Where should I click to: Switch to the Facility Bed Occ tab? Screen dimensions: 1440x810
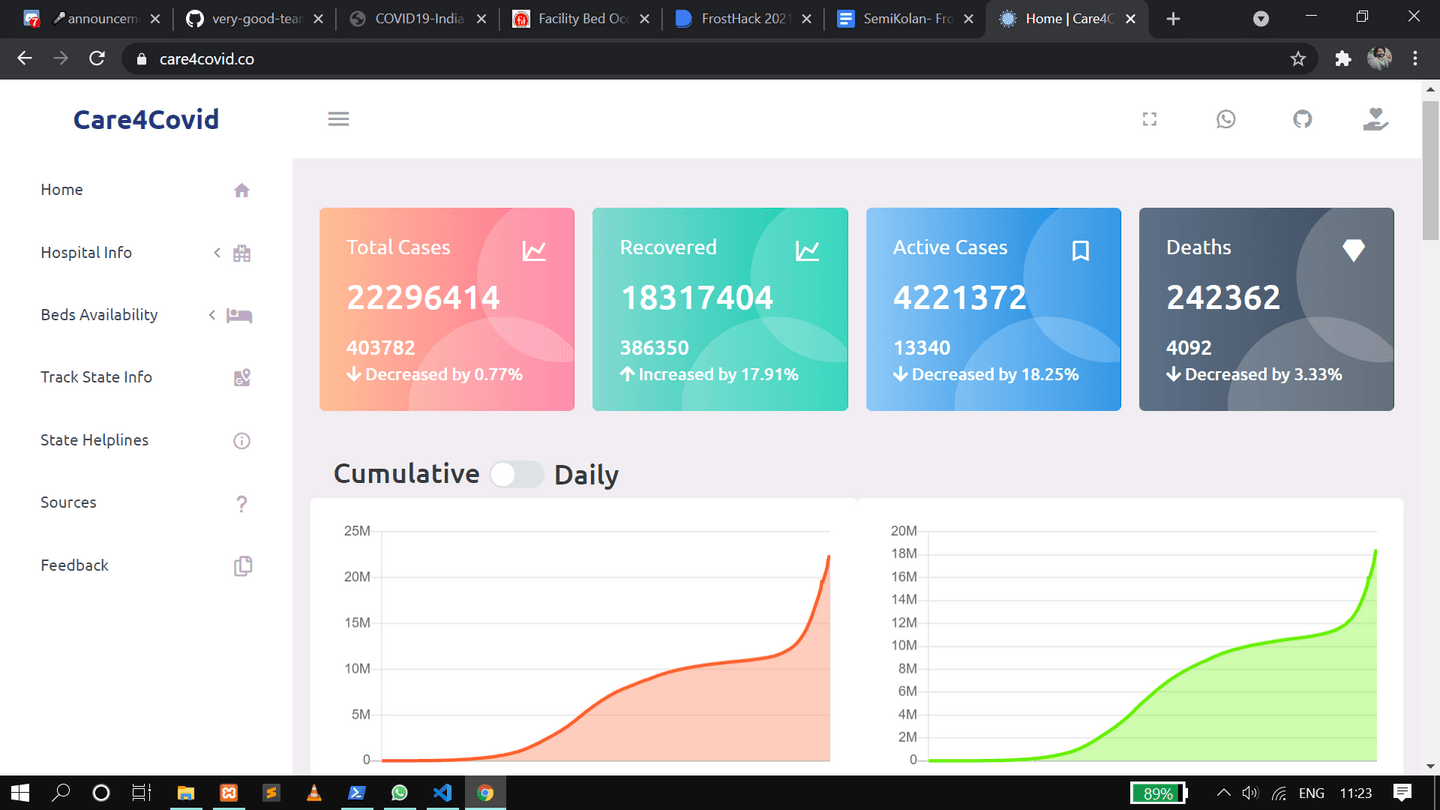[580, 19]
